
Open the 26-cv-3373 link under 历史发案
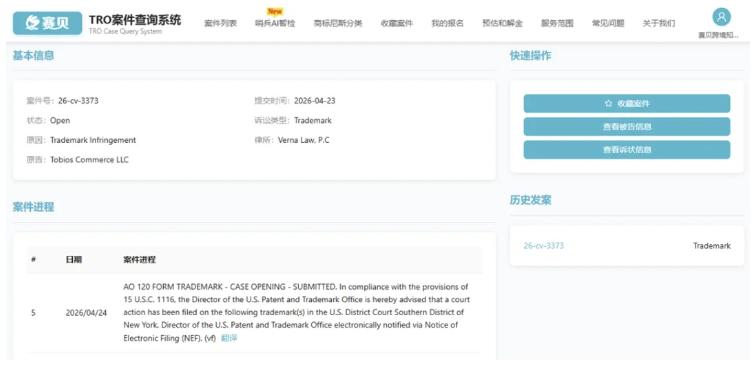(x=543, y=245)
